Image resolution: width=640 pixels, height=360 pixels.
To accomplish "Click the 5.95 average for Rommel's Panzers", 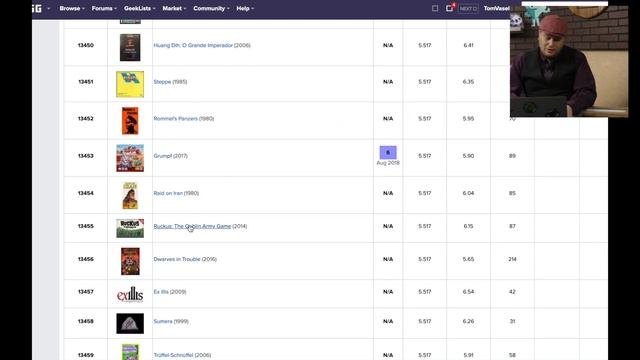I will (x=468, y=118).
